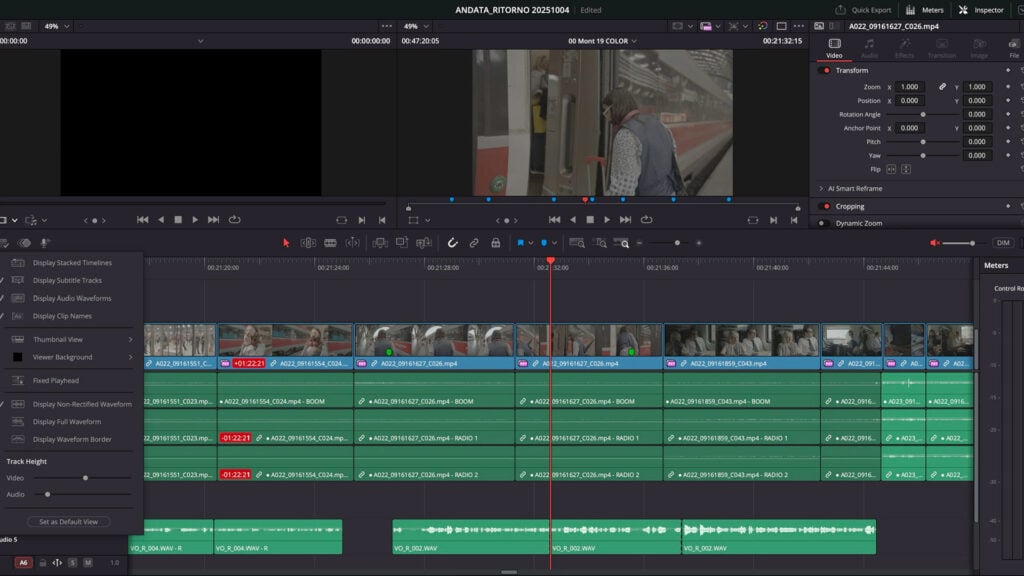Click the Overwrite Clip edit icon
The width and height of the screenshot is (1024, 576).
click(x=402, y=243)
